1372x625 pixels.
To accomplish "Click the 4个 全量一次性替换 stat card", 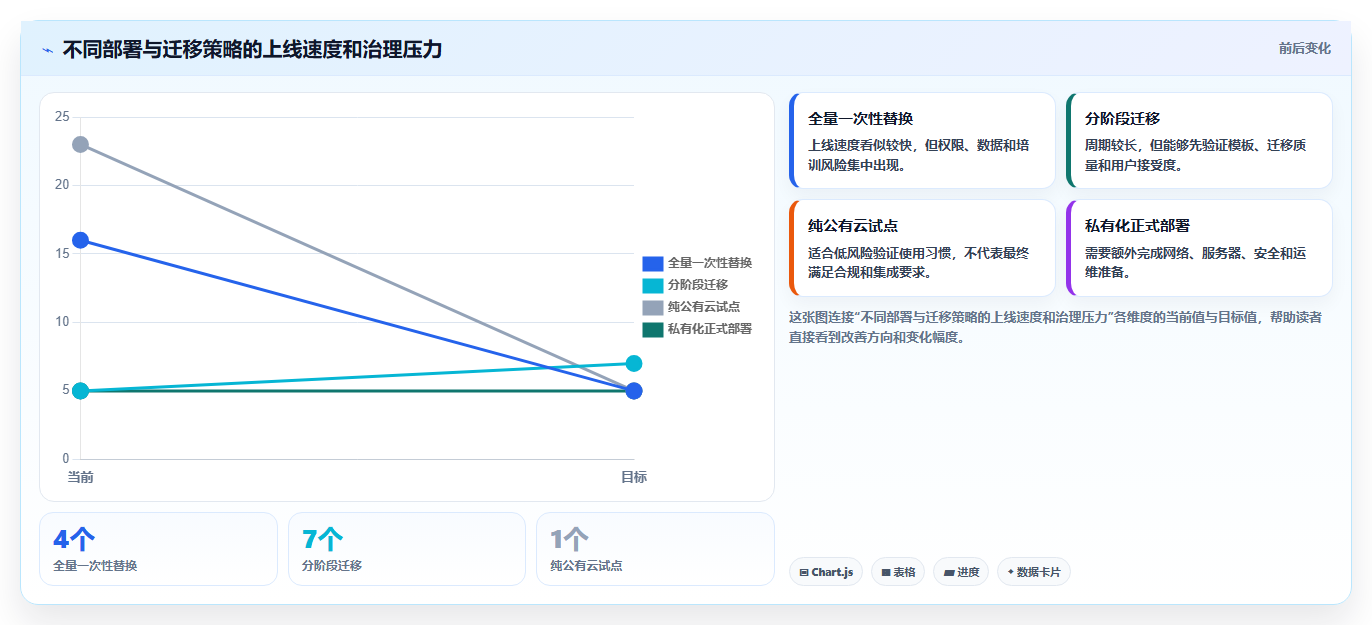I will pos(158,549).
